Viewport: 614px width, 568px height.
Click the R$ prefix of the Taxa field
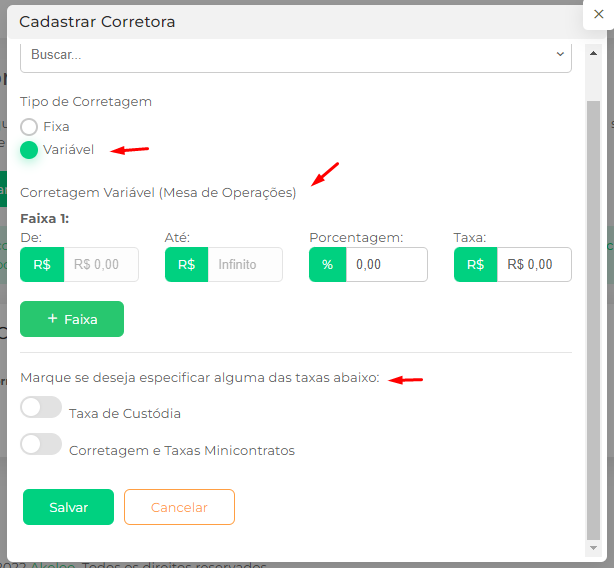point(475,265)
